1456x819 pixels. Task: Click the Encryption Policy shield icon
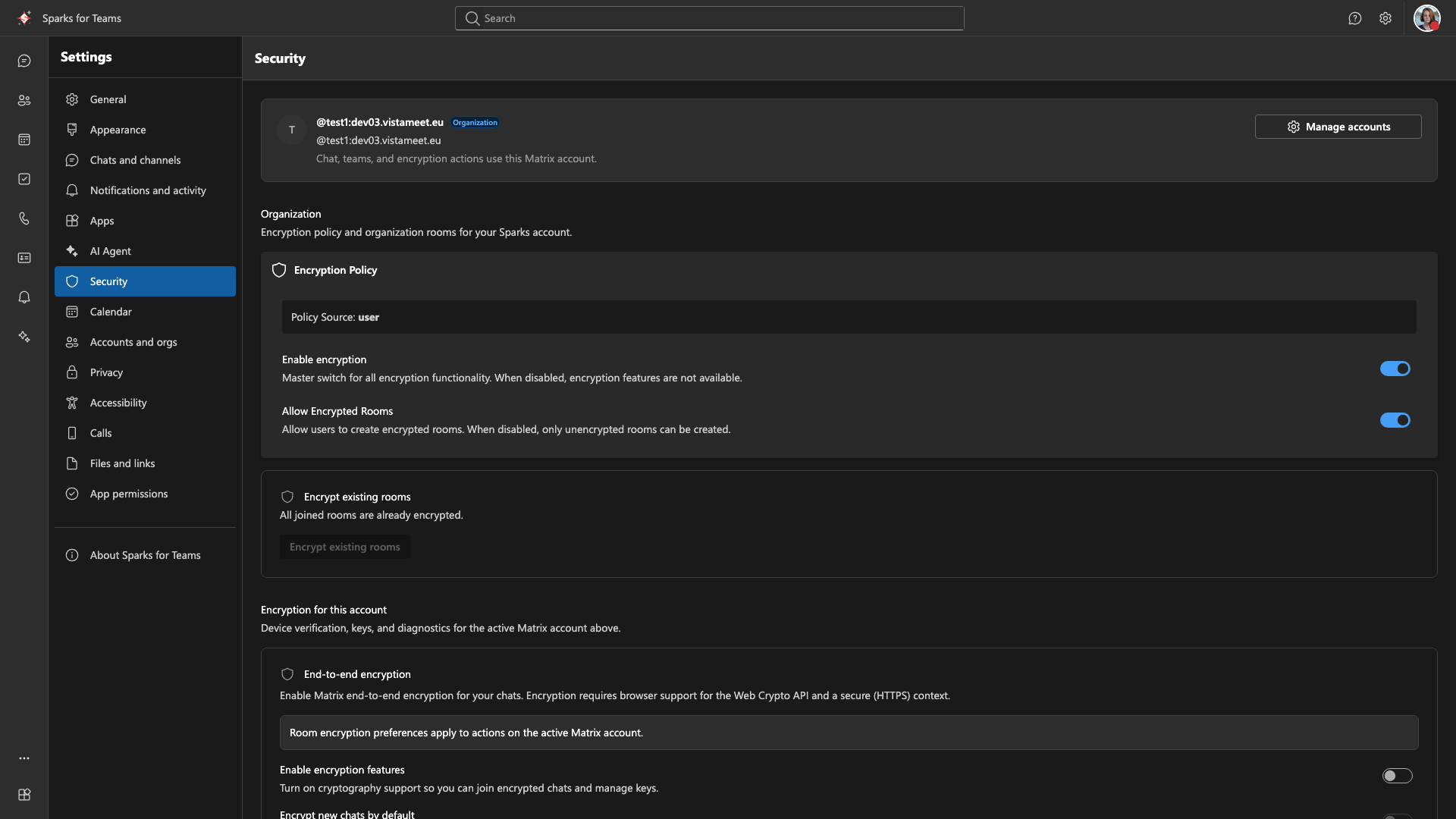pyautogui.click(x=279, y=270)
